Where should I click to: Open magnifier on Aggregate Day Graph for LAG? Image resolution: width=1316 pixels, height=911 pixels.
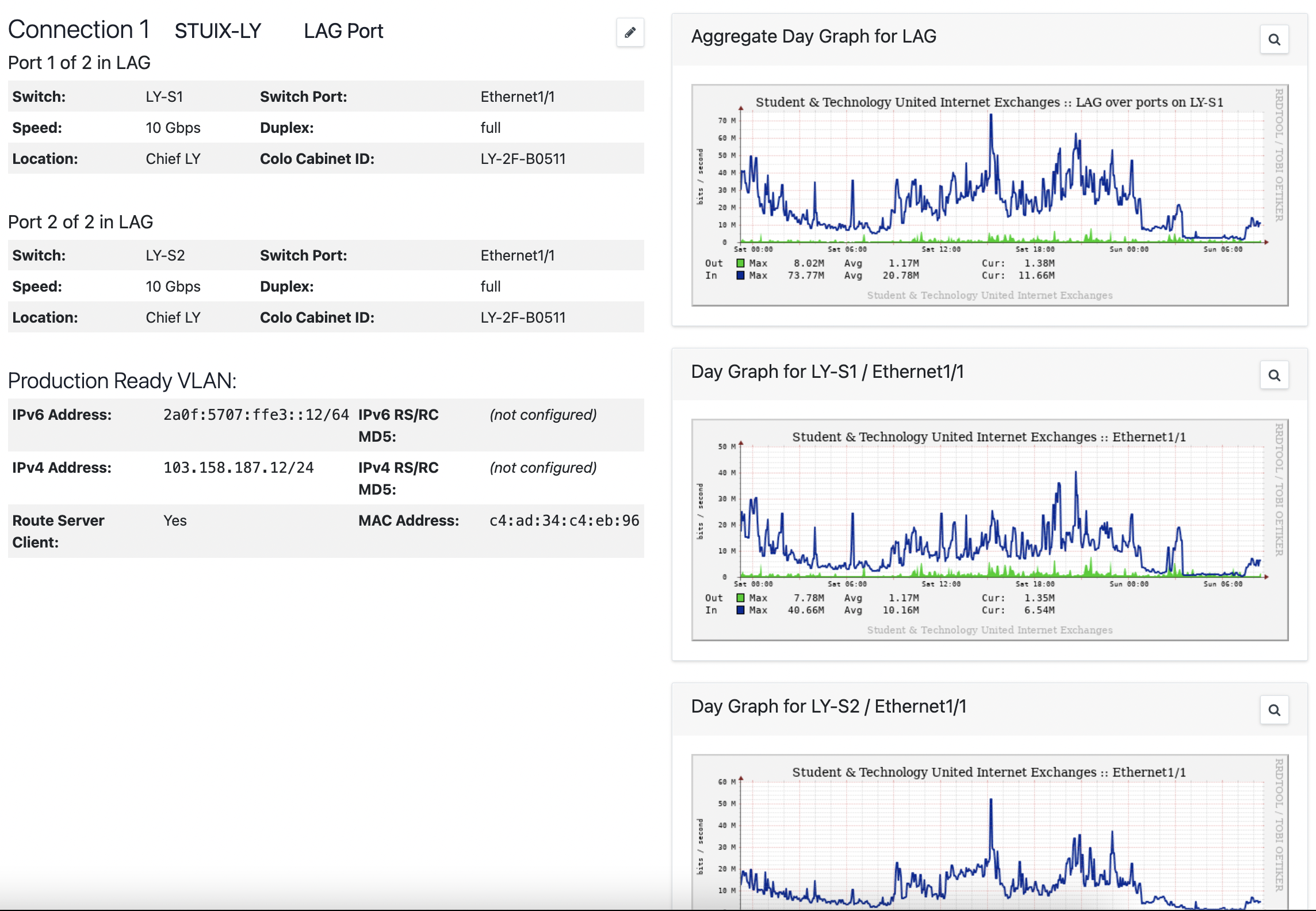tap(1274, 40)
